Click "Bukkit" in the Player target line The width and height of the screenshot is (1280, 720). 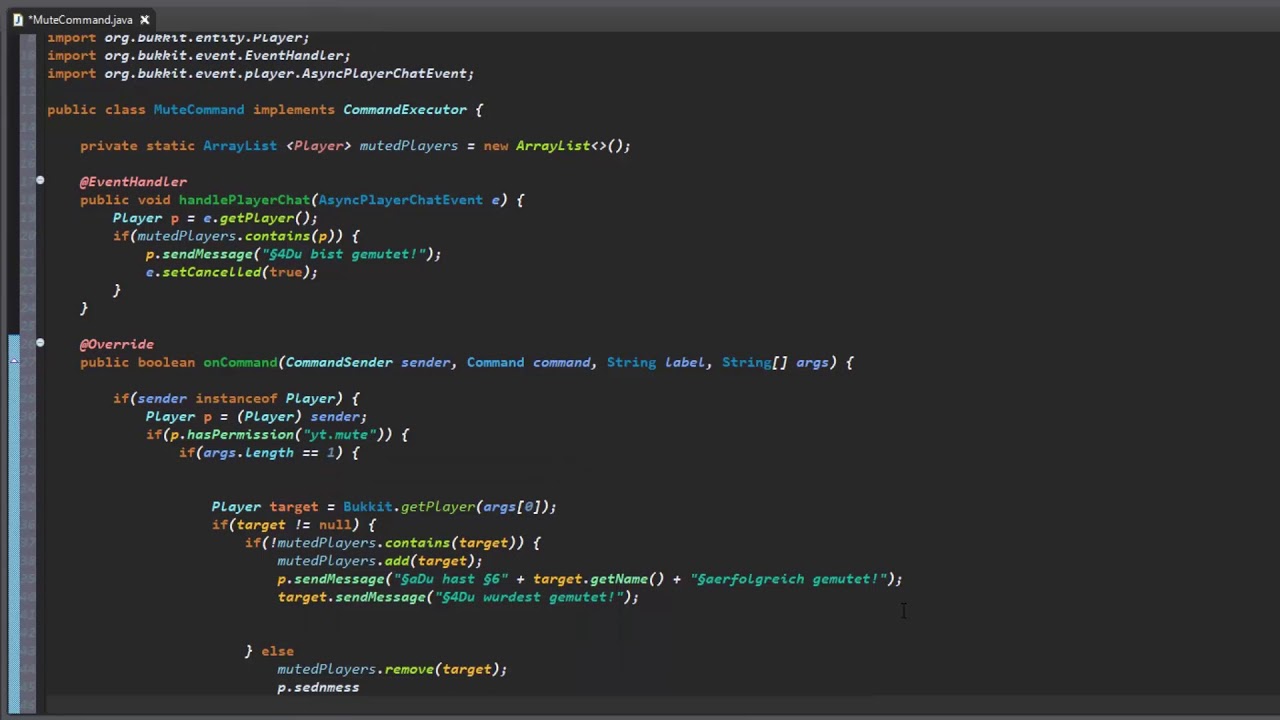[368, 507]
